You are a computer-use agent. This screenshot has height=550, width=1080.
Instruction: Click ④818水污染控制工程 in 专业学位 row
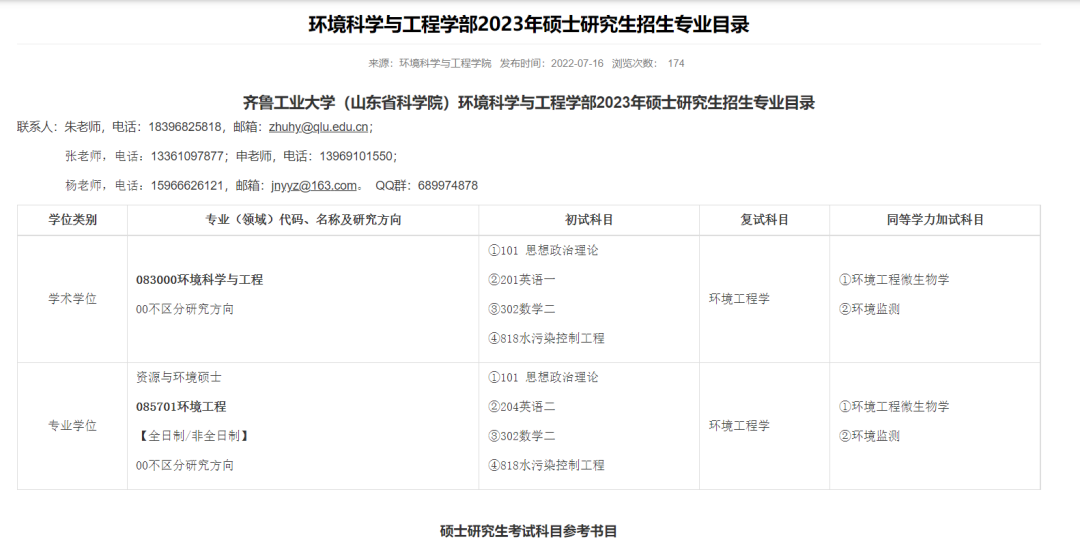pyautogui.click(x=546, y=465)
